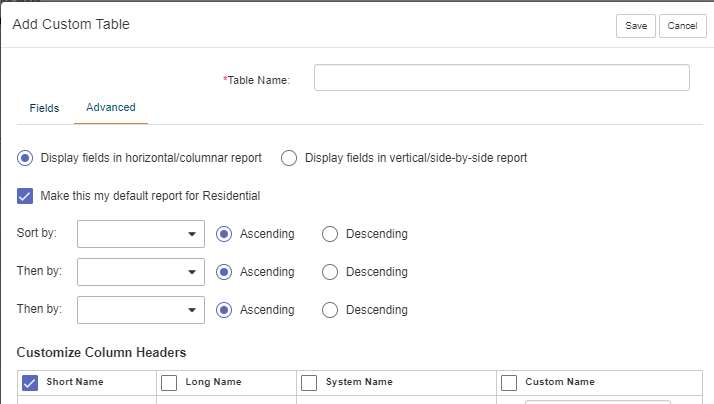The width and height of the screenshot is (714, 404).
Task: Open the Sort by dropdown
Action: point(141,234)
